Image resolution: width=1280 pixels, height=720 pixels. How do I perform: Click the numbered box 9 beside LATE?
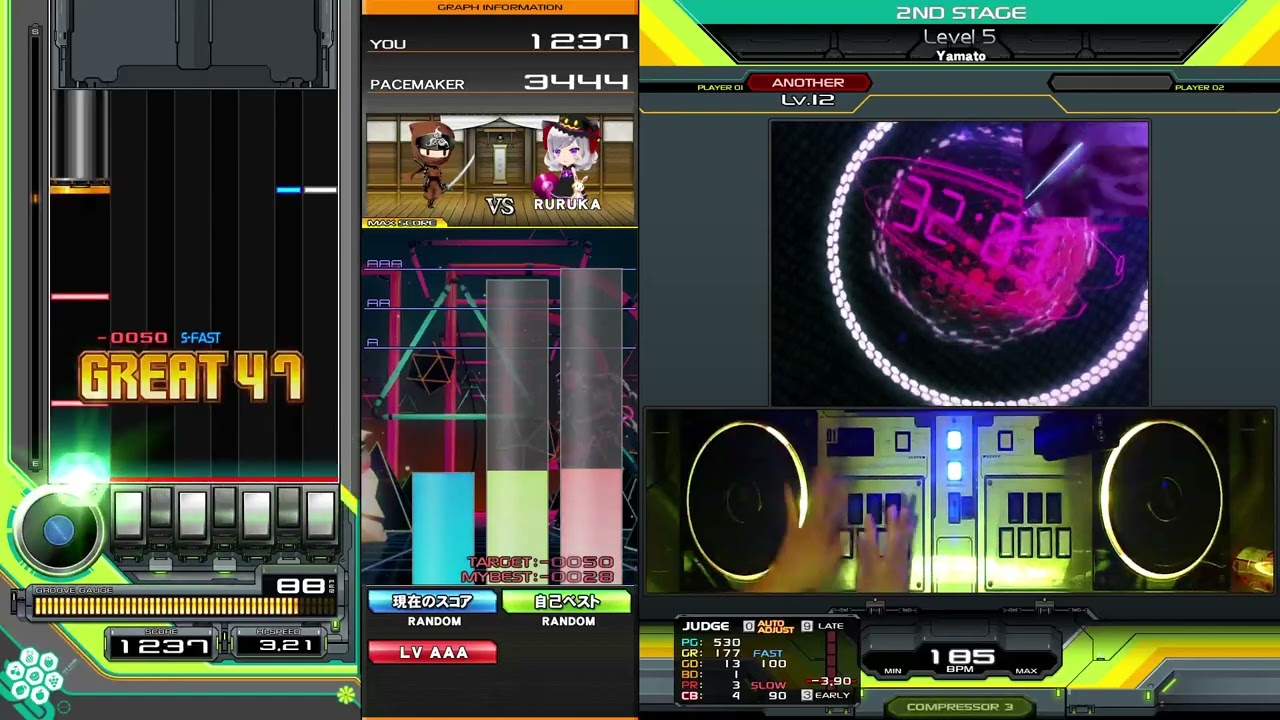807,626
